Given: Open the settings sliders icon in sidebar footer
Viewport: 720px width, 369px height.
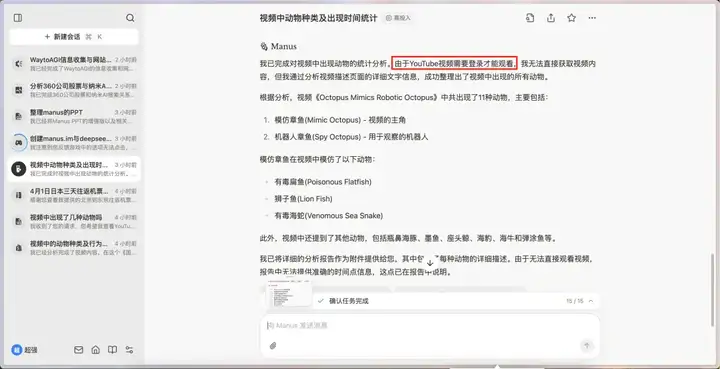Looking at the screenshot, I should (x=129, y=350).
